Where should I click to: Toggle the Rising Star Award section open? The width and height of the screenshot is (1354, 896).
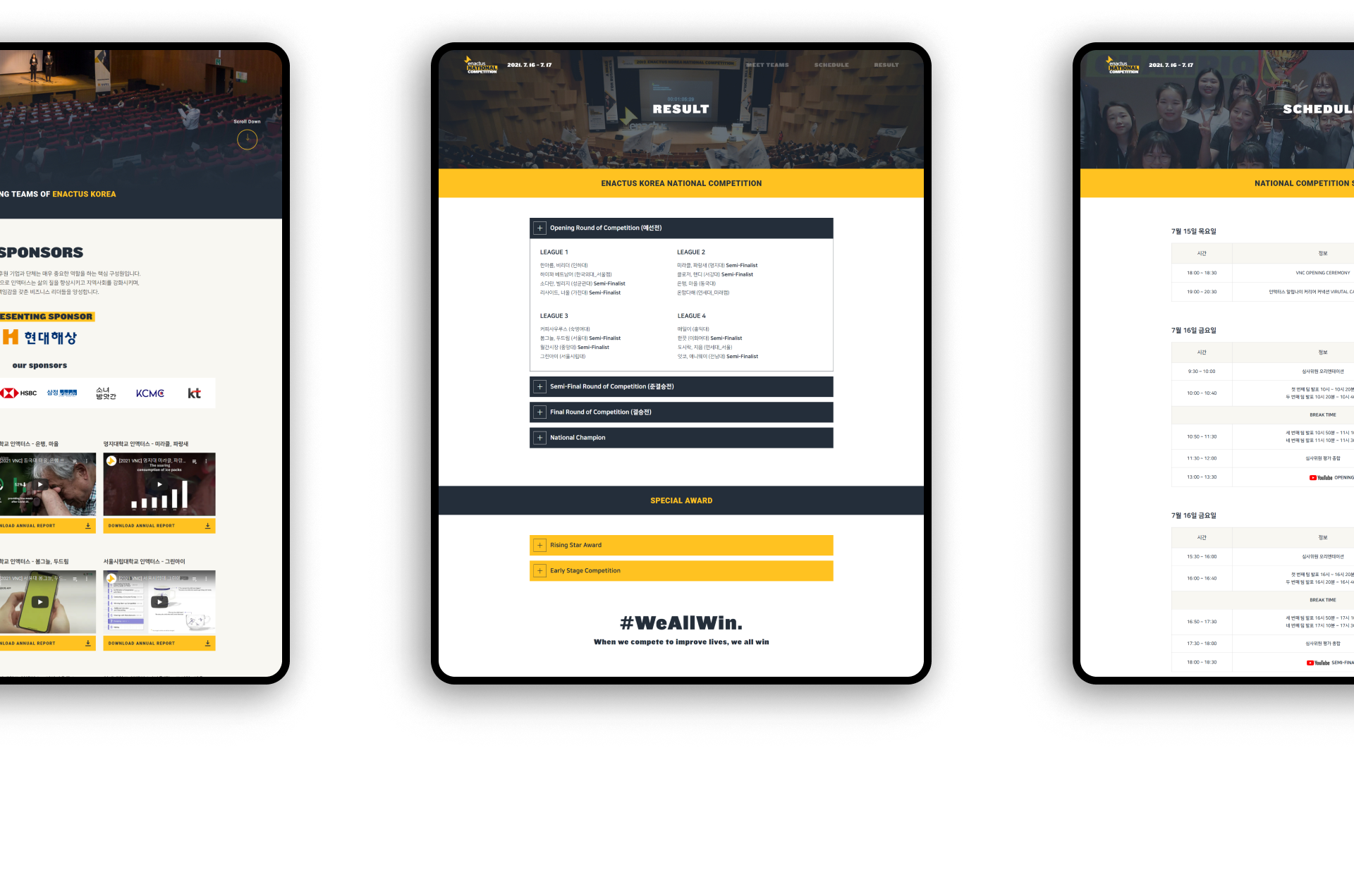point(541,544)
